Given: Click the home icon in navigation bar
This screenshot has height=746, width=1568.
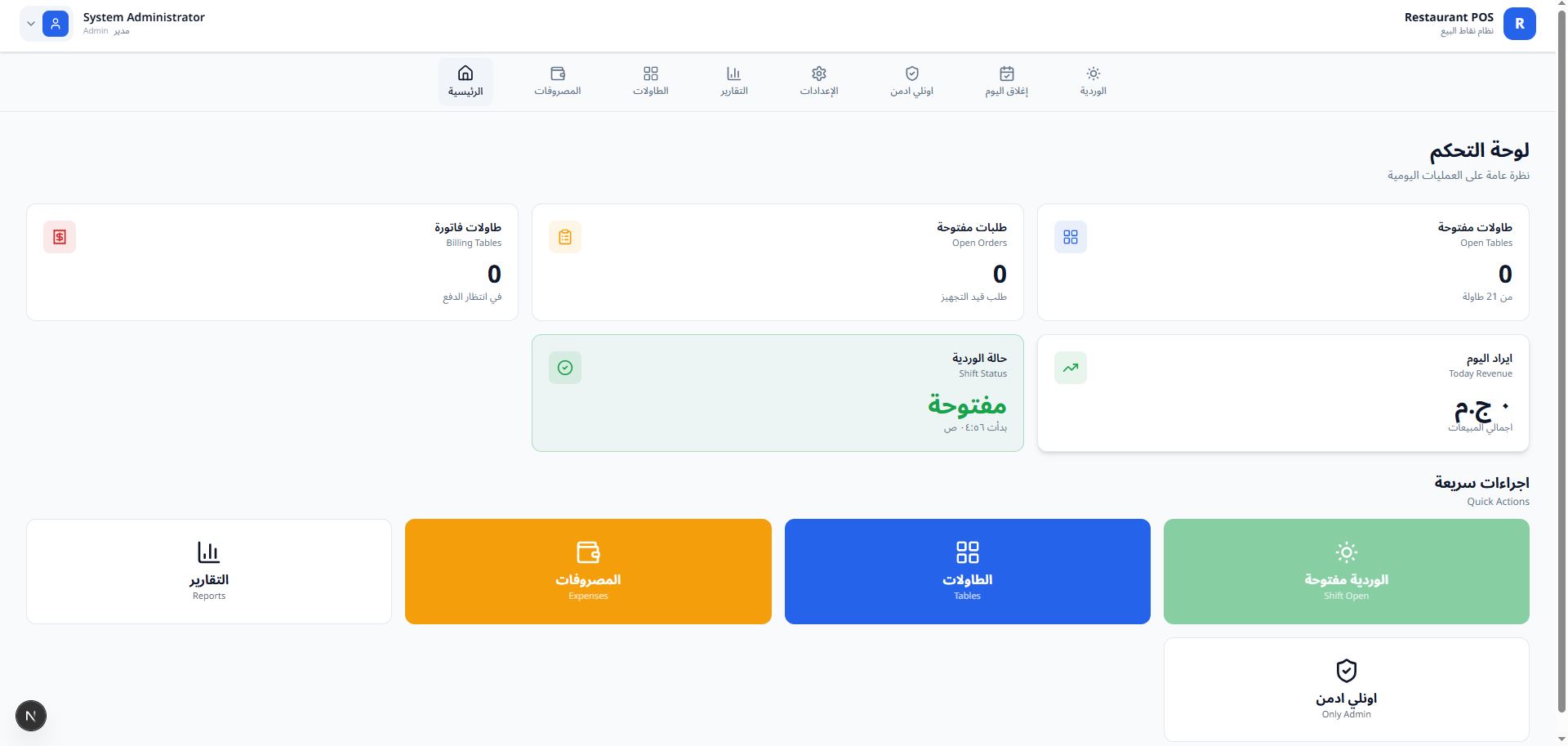Looking at the screenshot, I should [465, 74].
